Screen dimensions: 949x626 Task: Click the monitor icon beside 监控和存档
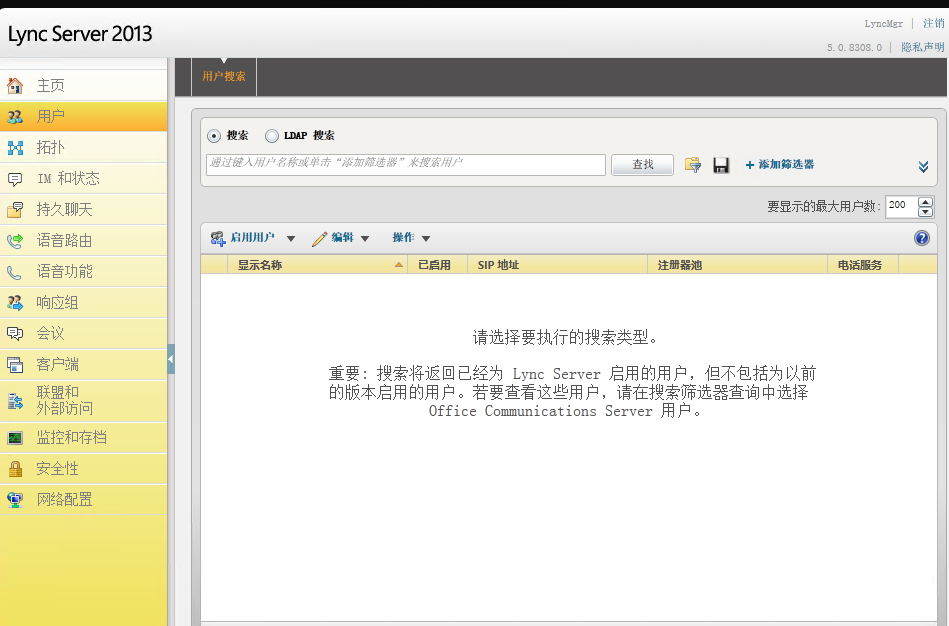15,438
